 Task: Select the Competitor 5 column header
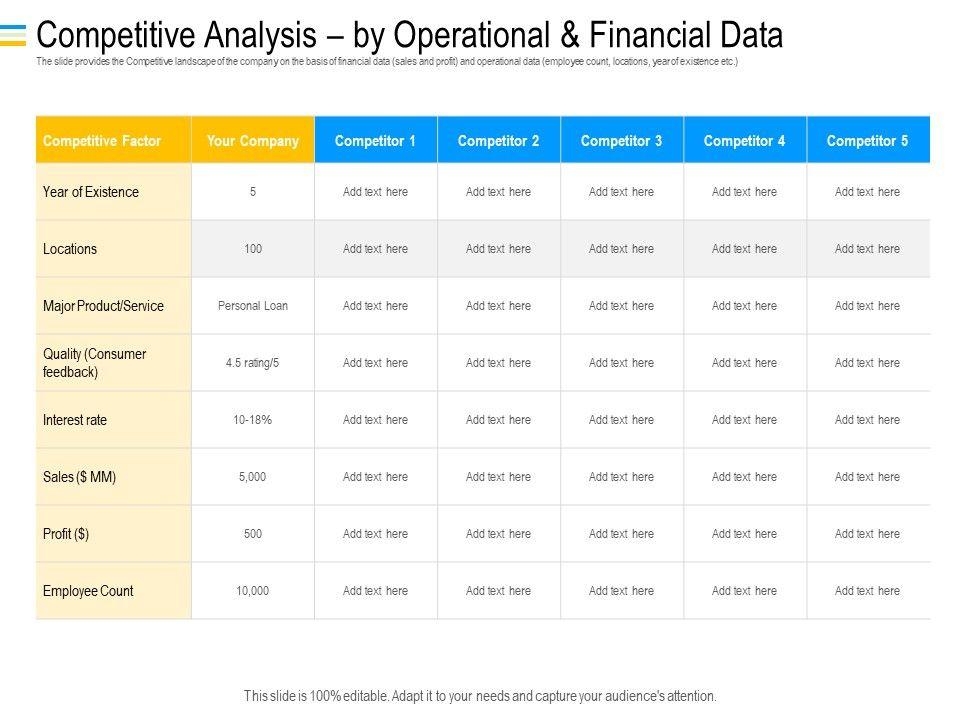point(867,141)
